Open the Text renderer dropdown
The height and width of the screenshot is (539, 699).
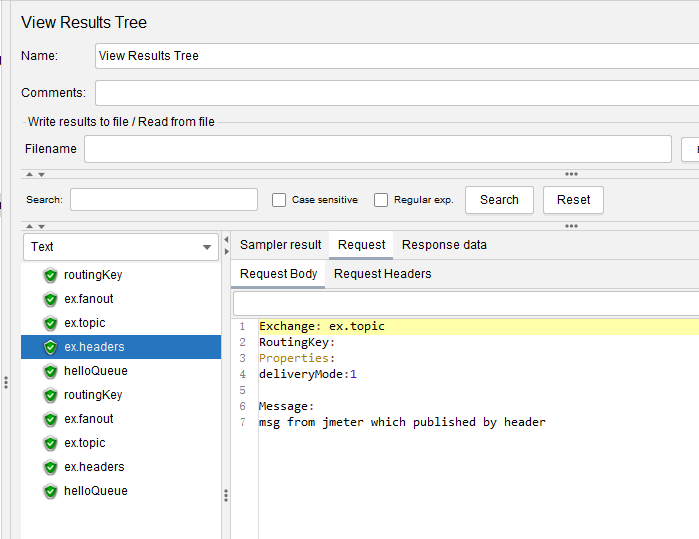121,247
